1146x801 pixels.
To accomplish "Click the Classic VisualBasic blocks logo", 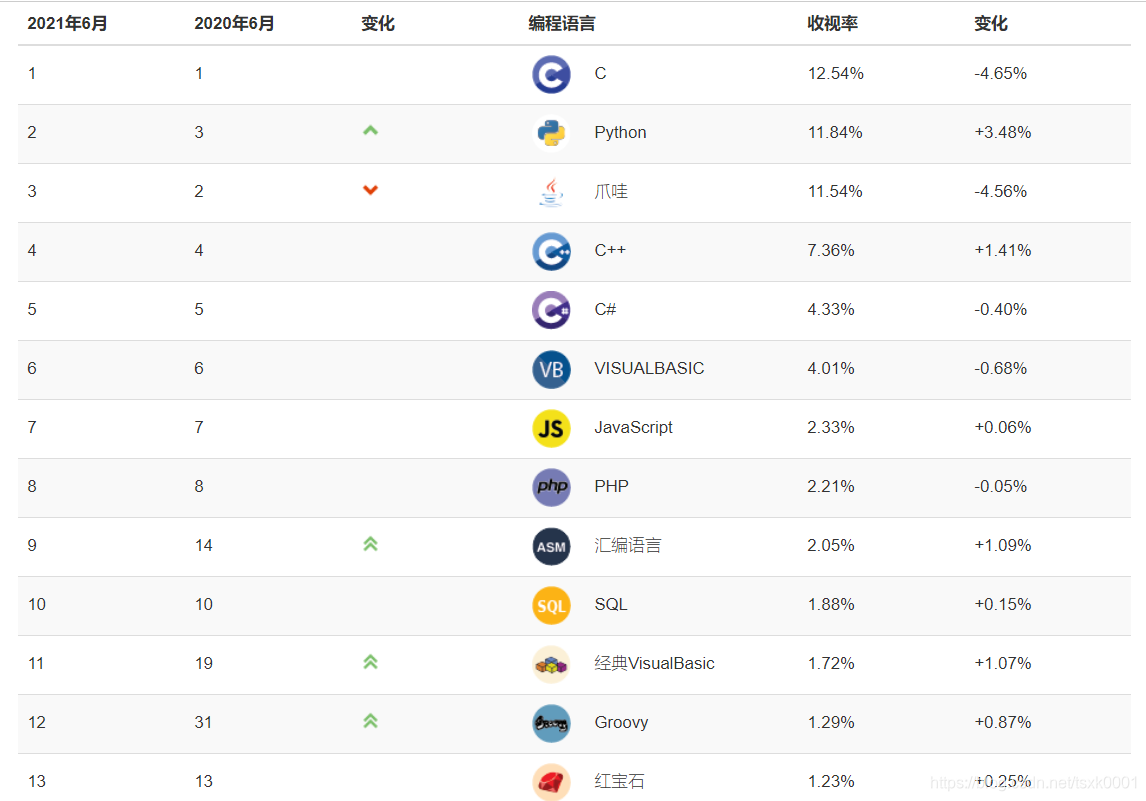I will click(551, 664).
